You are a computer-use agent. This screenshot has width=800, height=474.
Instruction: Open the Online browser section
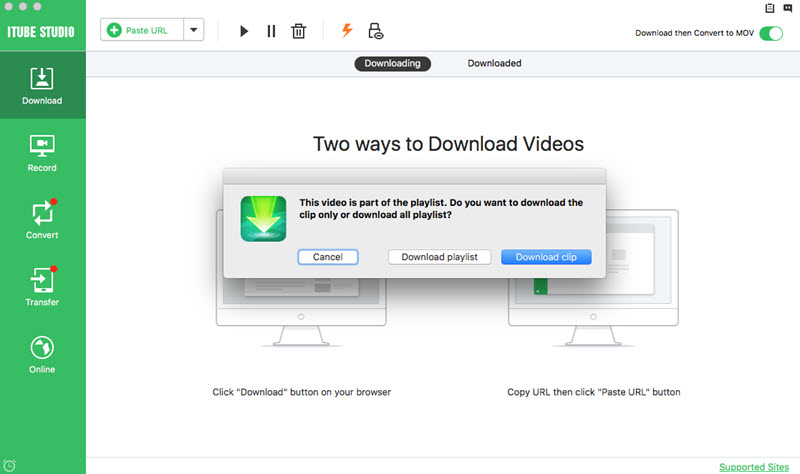point(42,354)
